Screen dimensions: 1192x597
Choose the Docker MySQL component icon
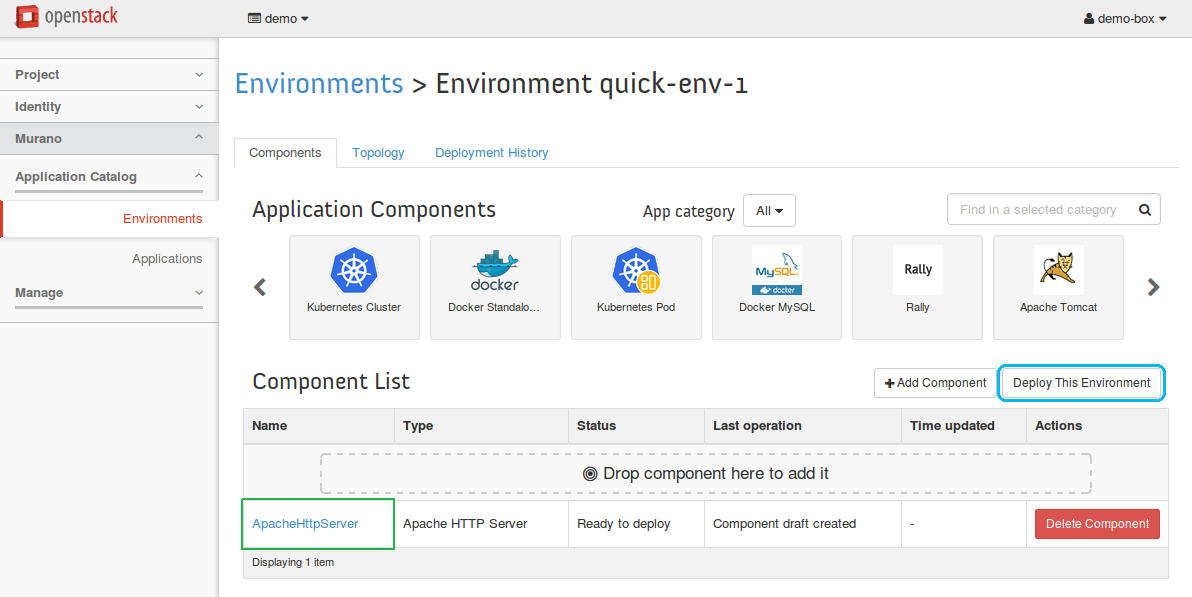click(776, 271)
